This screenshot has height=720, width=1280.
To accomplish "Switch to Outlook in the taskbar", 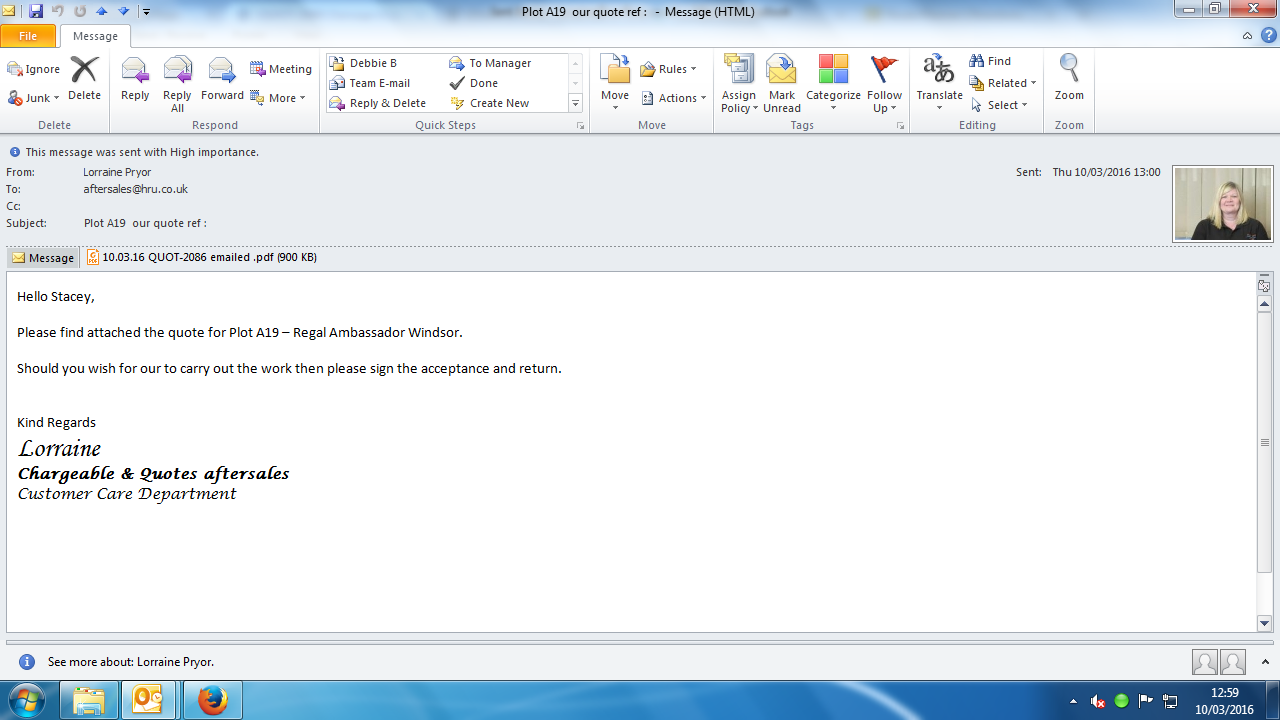I will click(148, 700).
